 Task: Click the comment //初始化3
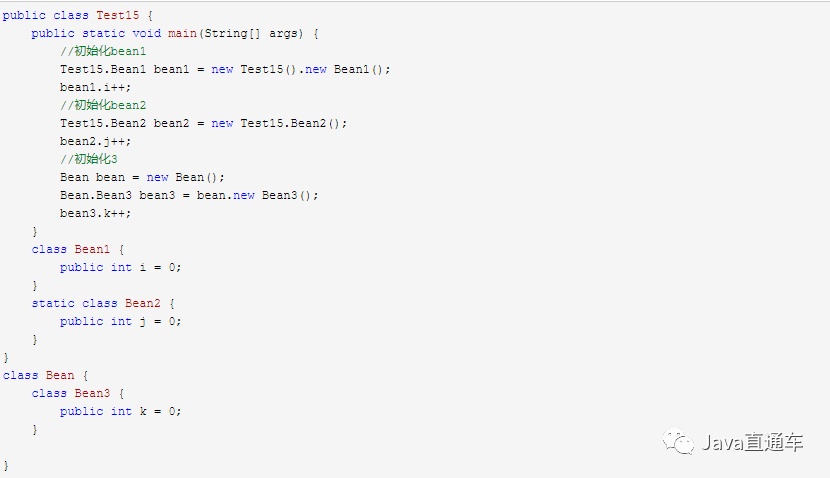pos(89,159)
